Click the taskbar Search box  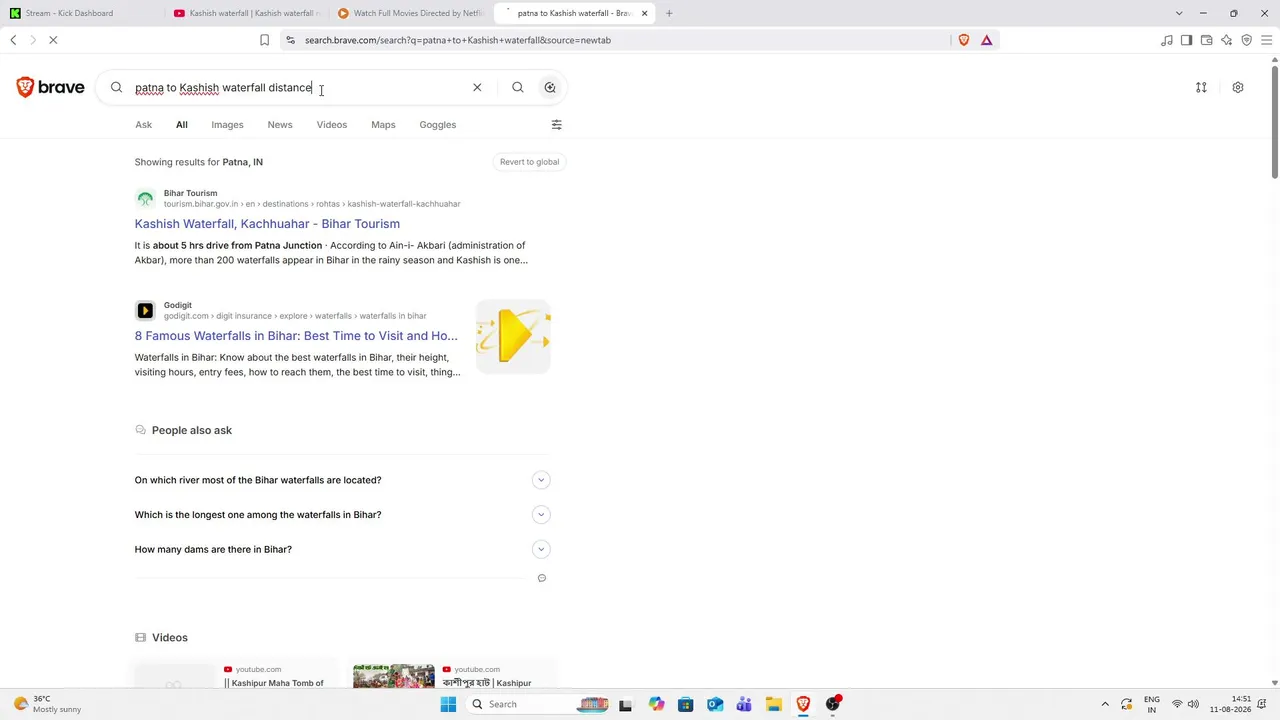540,704
